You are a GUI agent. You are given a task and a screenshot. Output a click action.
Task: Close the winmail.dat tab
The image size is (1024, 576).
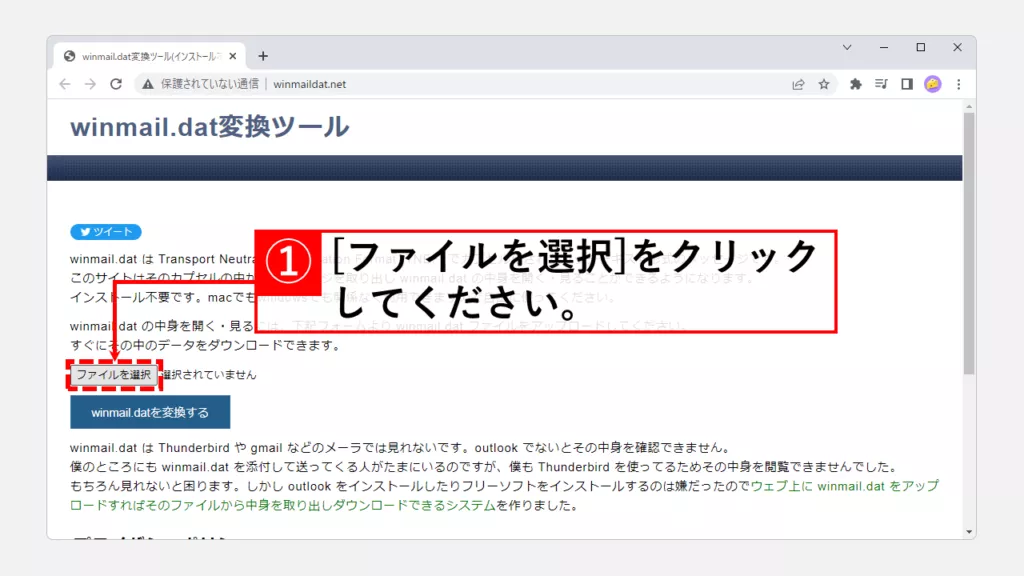pyautogui.click(x=232, y=56)
